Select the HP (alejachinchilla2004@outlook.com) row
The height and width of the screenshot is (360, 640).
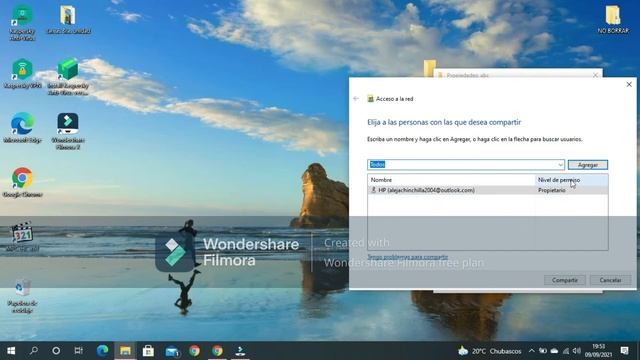click(x=488, y=190)
